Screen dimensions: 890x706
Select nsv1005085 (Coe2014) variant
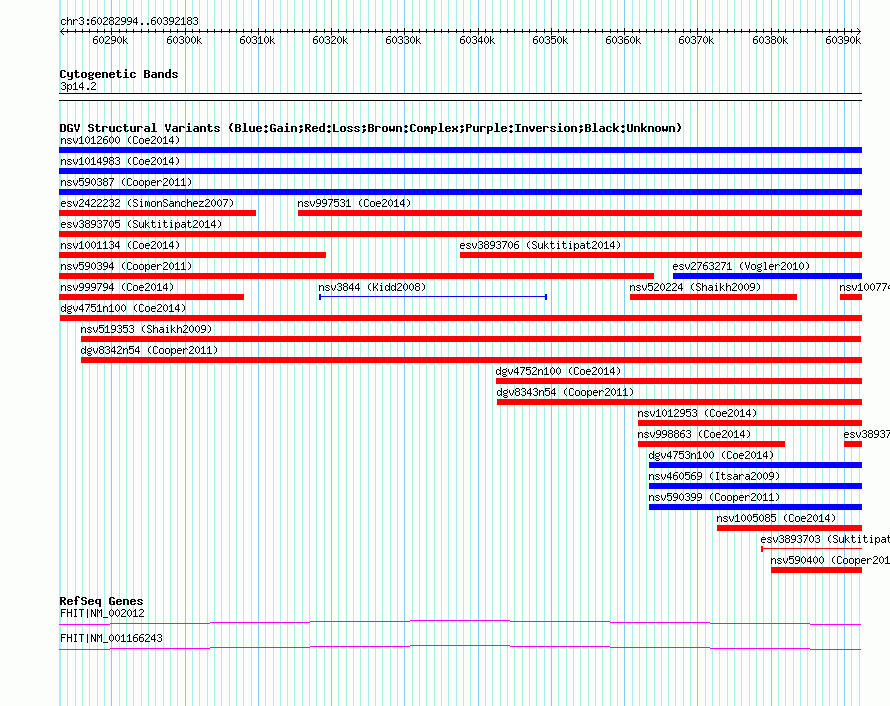[776, 518]
